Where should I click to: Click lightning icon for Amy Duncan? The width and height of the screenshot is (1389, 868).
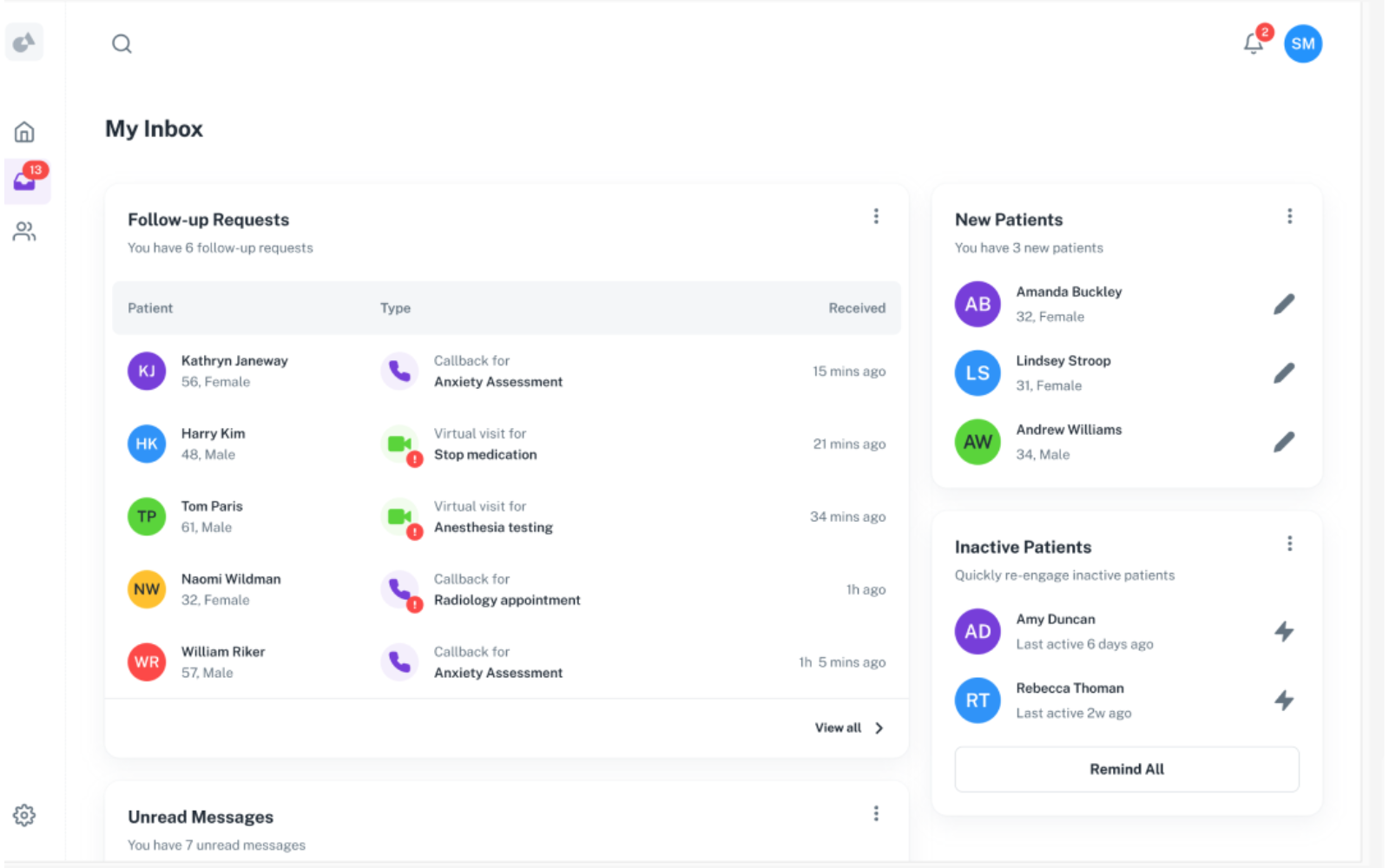(1284, 631)
